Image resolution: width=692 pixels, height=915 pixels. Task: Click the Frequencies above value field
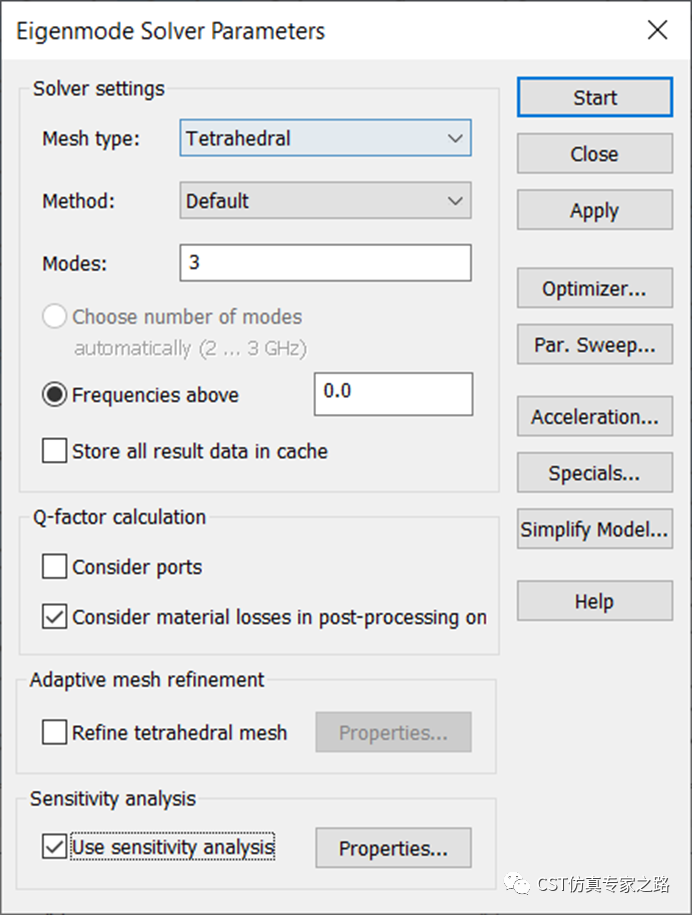coord(393,394)
